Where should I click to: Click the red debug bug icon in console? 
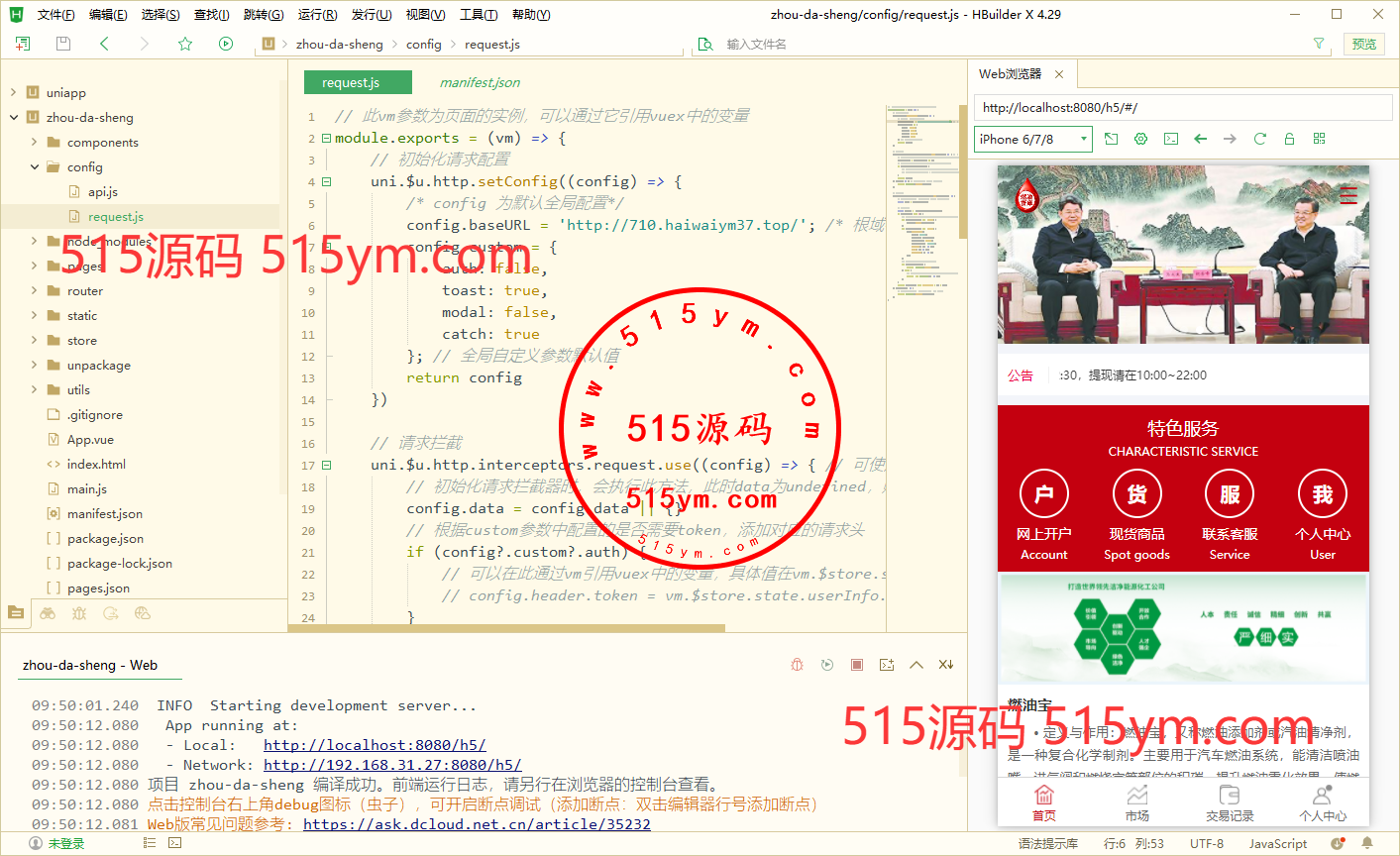pyautogui.click(x=797, y=665)
